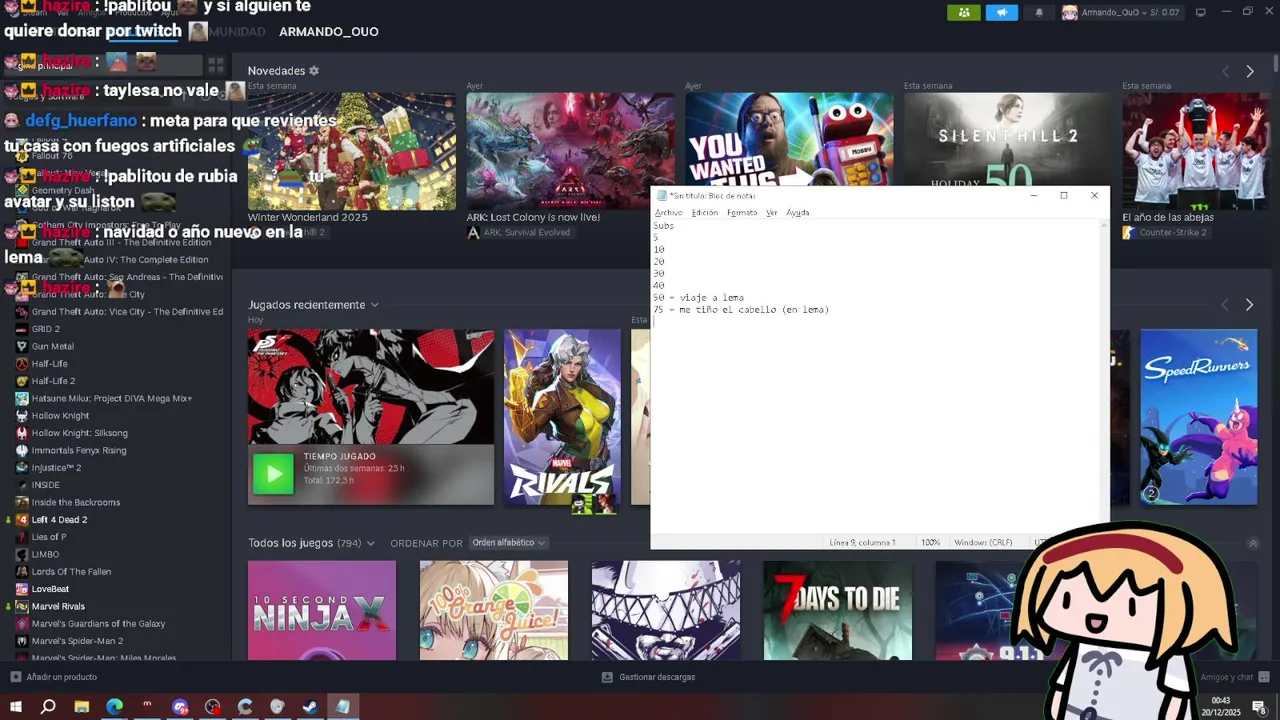Open ARMANDO_OUO profile tab in Steam
The image size is (1280, 720).
click(328, 32)
